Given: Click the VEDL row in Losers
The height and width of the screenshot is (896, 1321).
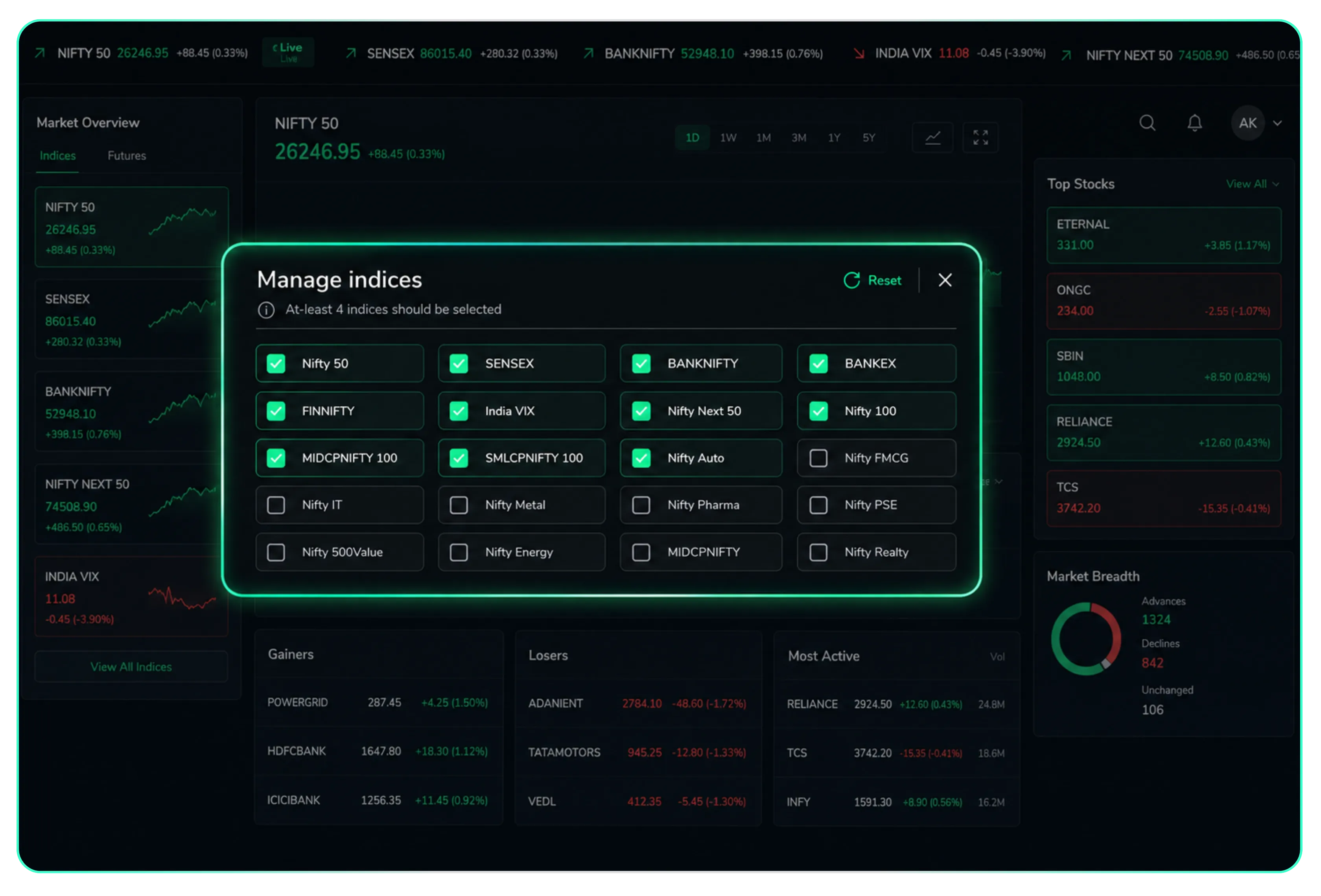Looking at the screenshot, I should point(638,802).
